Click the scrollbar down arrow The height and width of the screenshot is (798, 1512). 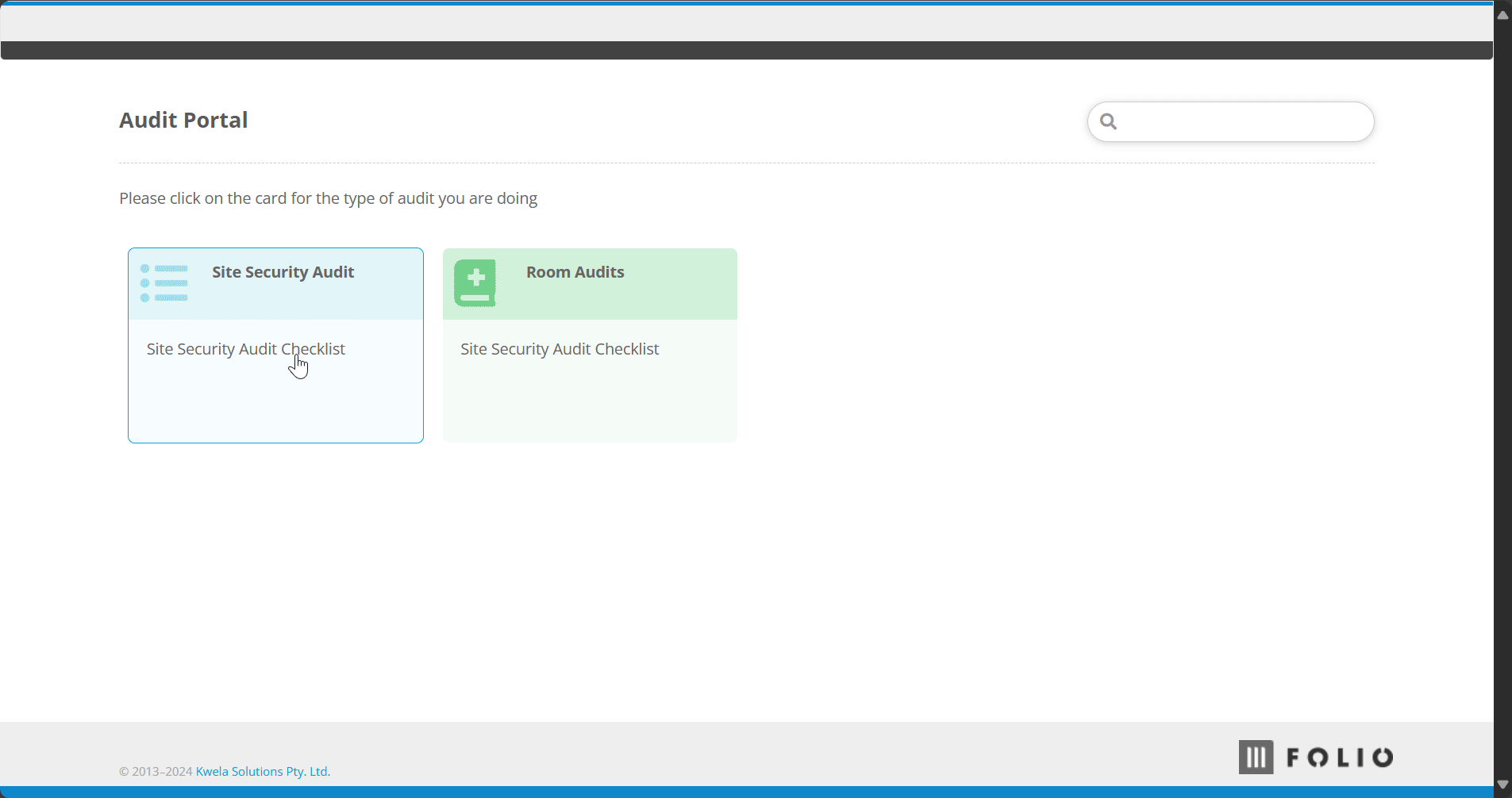coord(1502,784)
